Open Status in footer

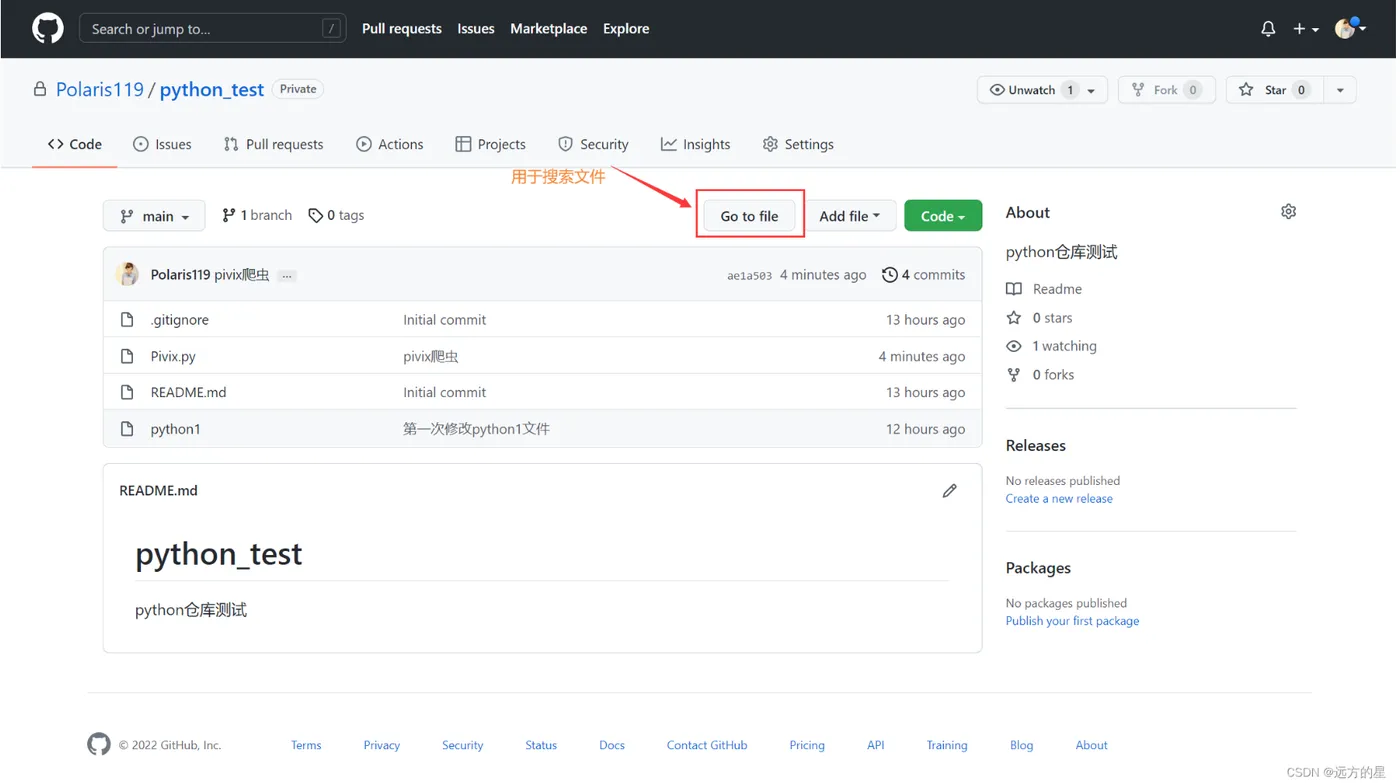pos(543,746)
